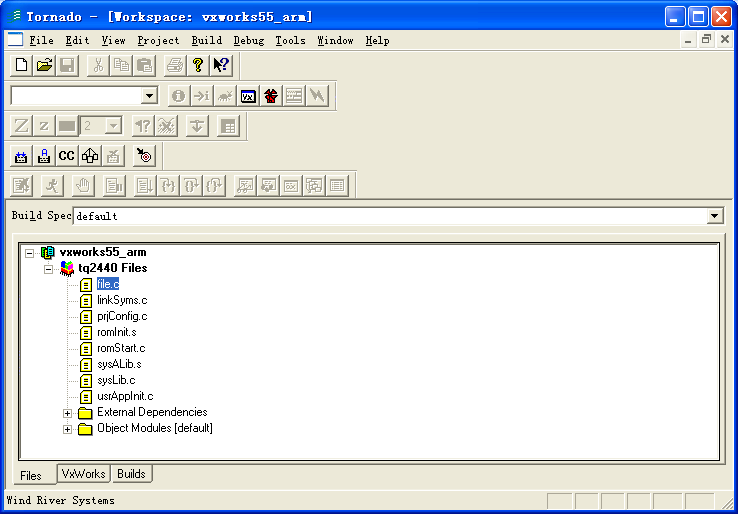Click the Download to target icon

tap(144, 156)
